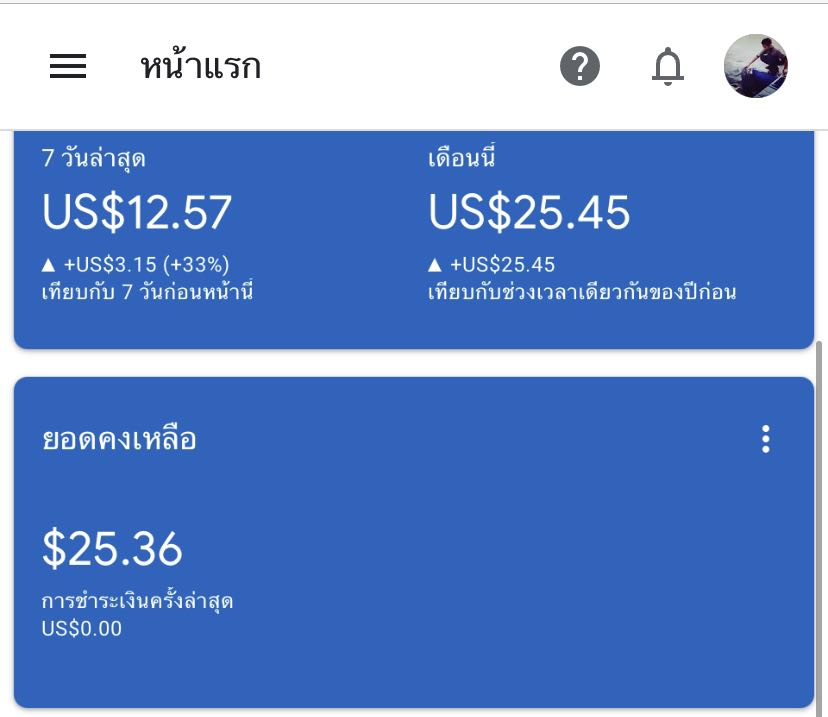Click the US$0.00 last payment amount

tap(82, 628)
